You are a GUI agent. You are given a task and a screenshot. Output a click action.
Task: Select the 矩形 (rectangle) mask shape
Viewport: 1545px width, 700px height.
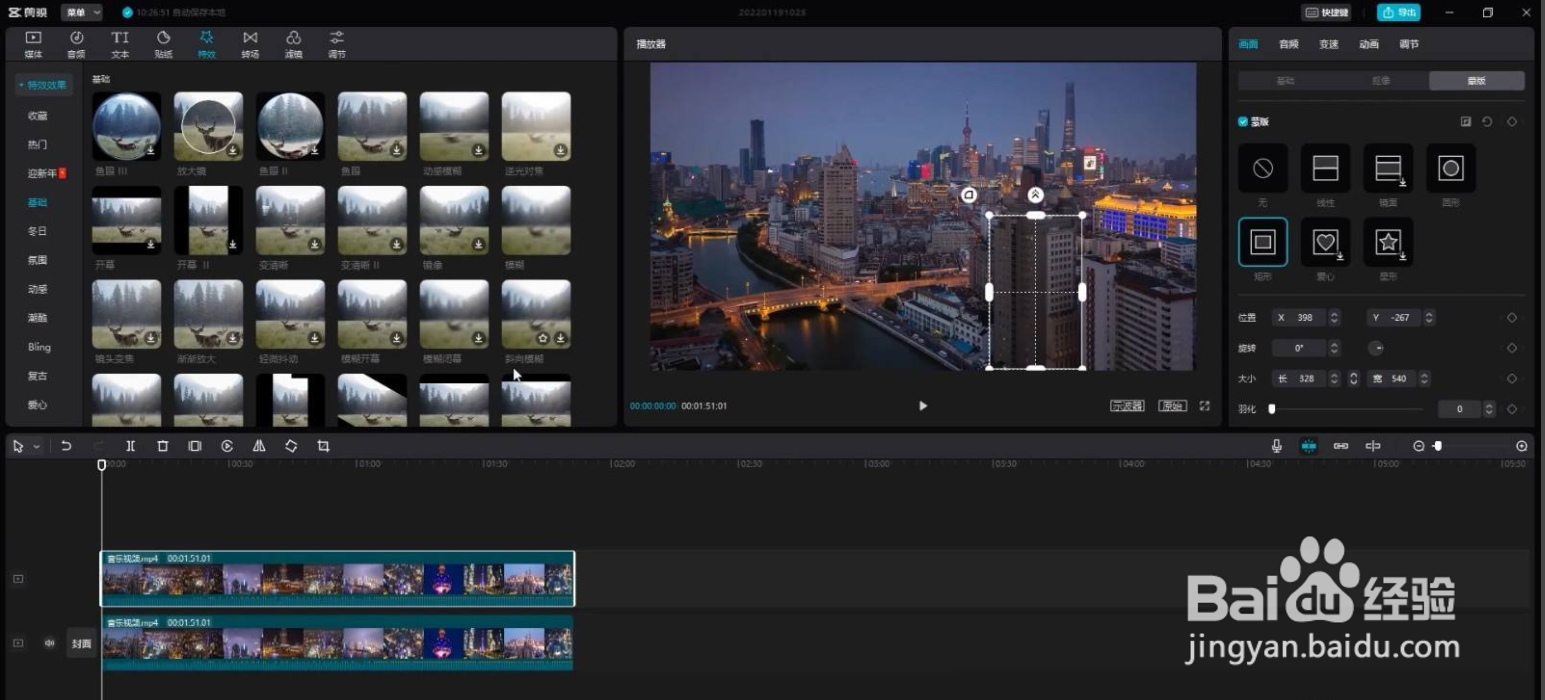point(1263,242)
